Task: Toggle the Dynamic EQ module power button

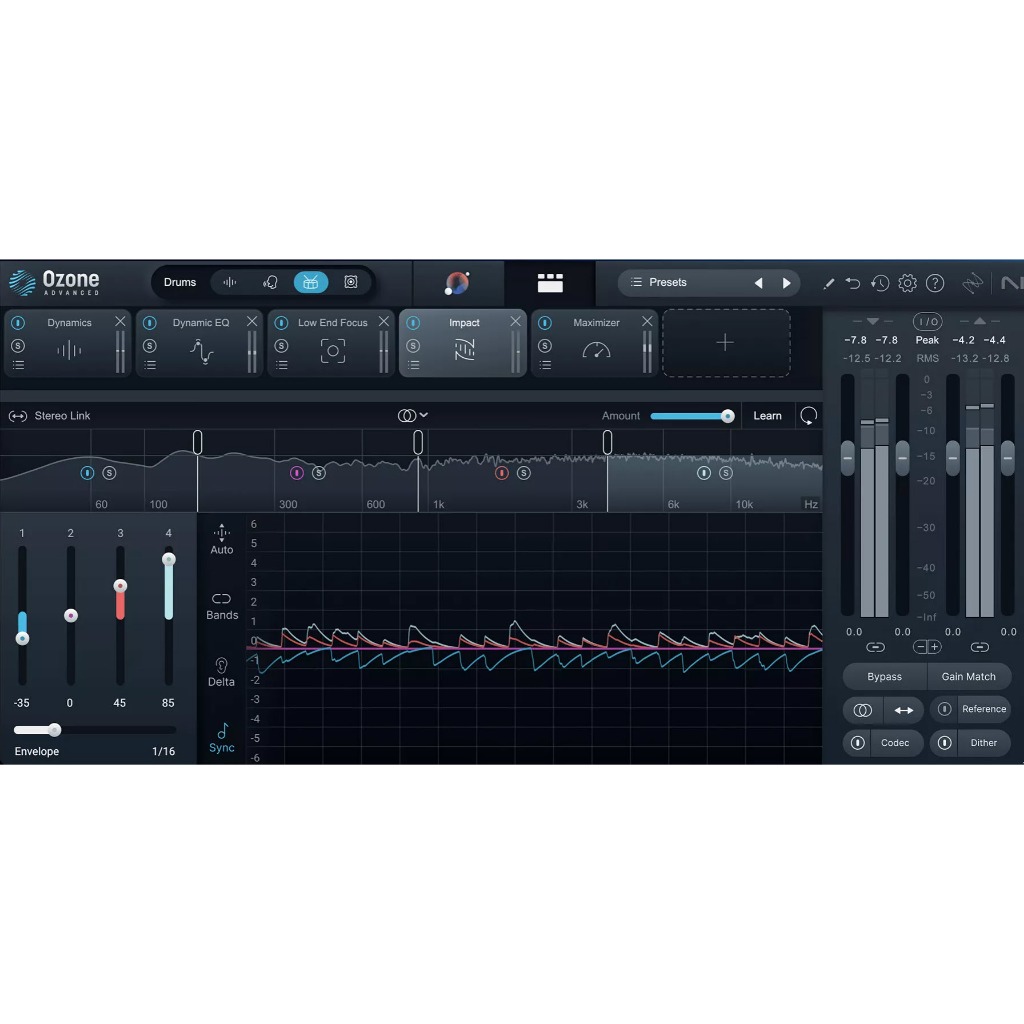Action: 150,323
